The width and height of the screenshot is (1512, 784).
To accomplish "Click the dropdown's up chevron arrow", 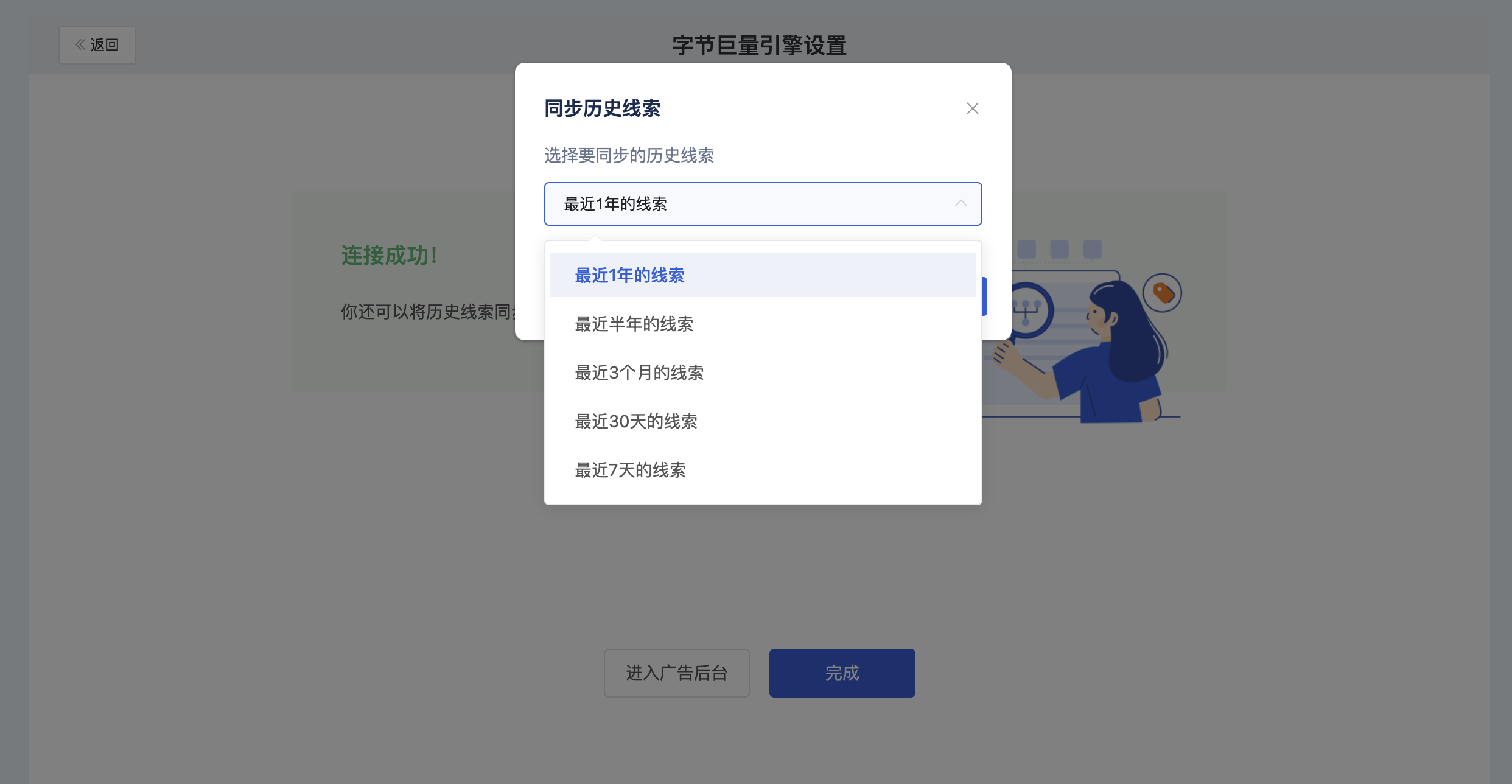I will pos(961,204).
